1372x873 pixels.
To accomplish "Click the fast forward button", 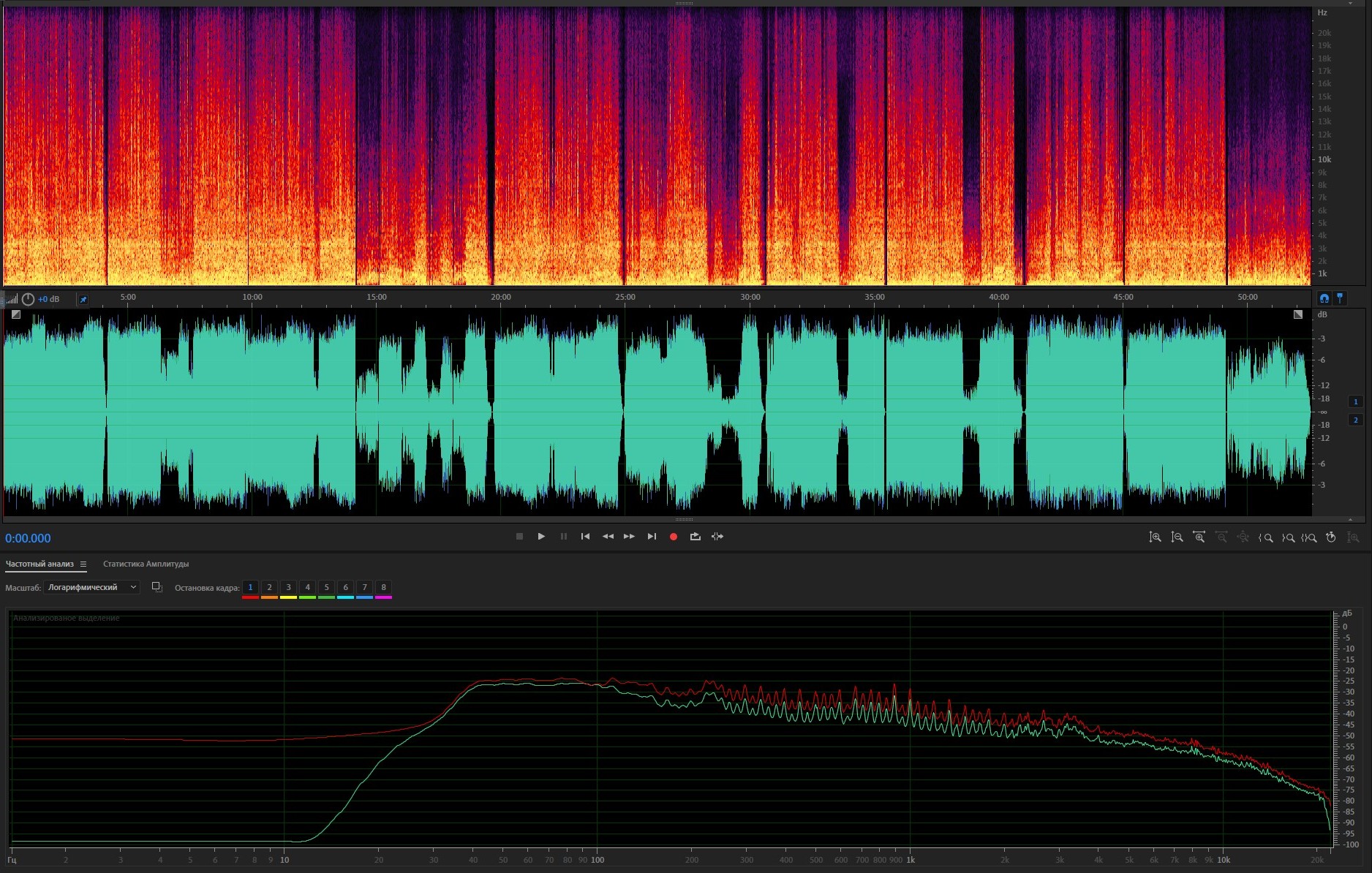I will 629,537.
